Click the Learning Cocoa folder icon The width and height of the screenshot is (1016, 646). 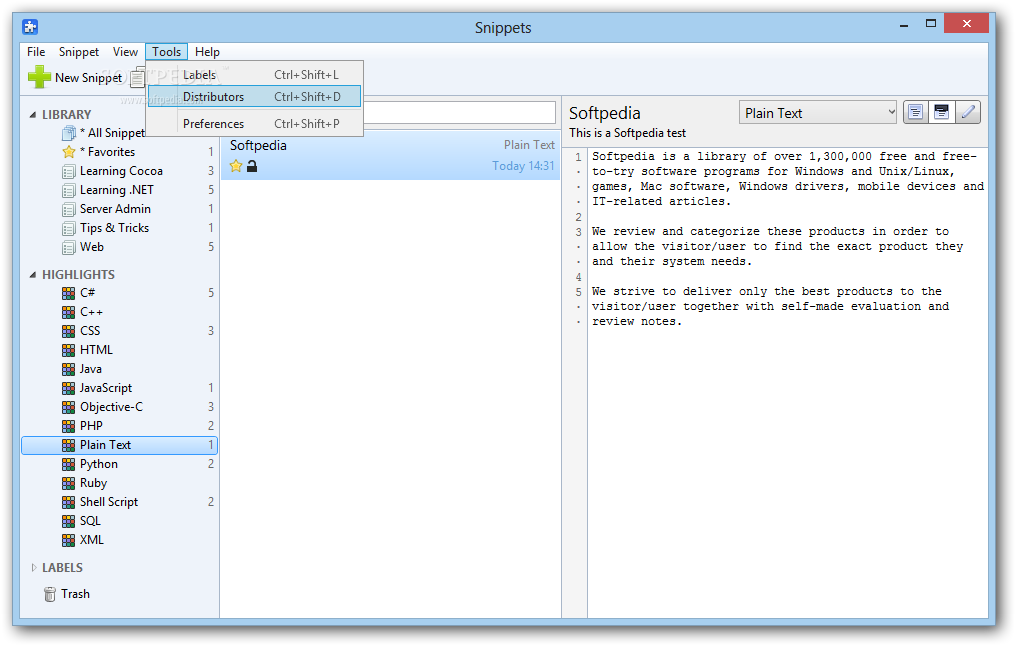pyautogui.click(x=68, y=171)
